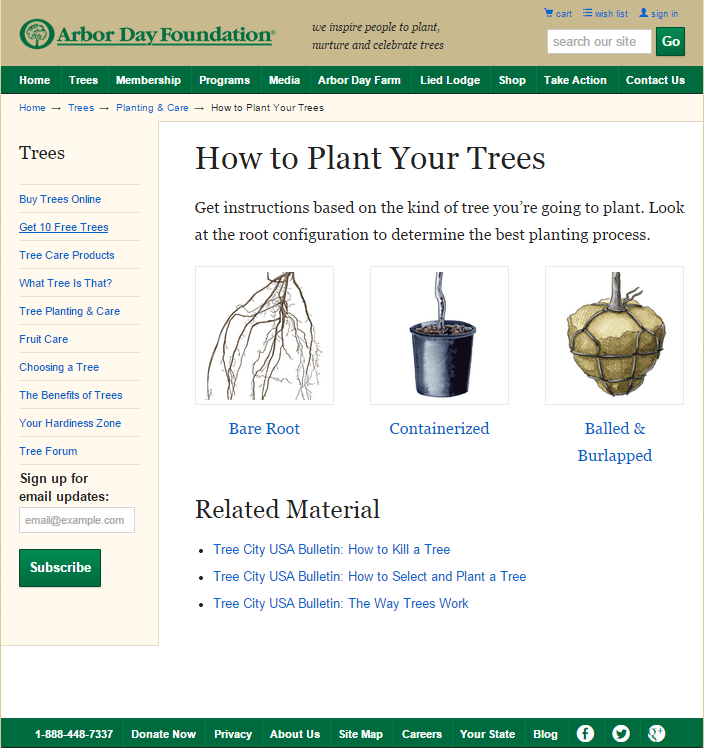Open the Google Plus footer icon
The width and height of the screenshot is (704, 748).
coord(656,733)
